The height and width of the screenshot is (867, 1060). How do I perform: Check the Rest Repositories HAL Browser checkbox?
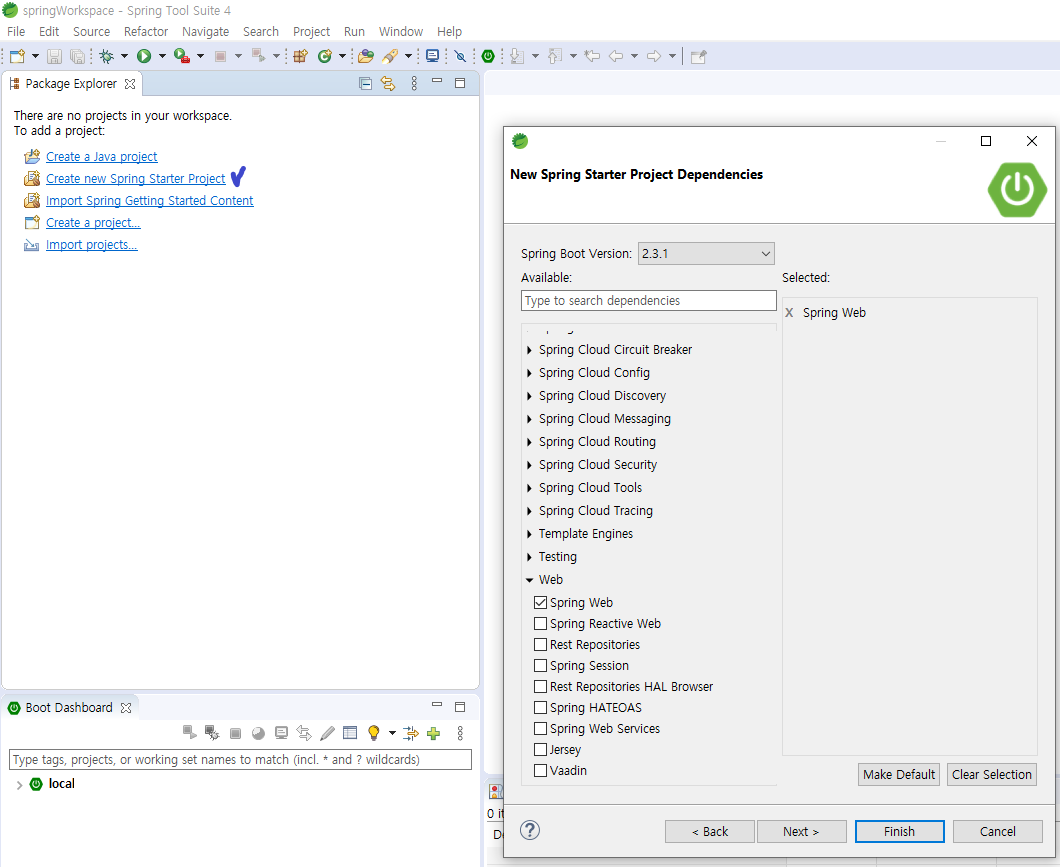click(540, 686)
